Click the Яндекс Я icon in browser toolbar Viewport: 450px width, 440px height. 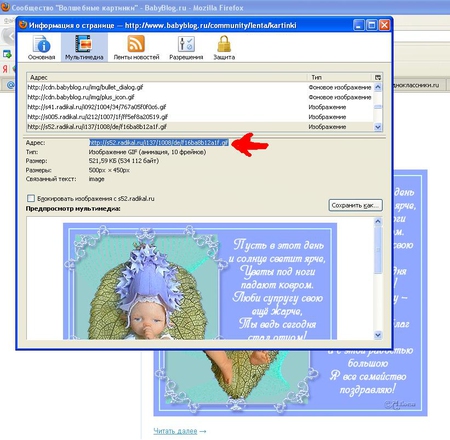(x=5, y=69)
